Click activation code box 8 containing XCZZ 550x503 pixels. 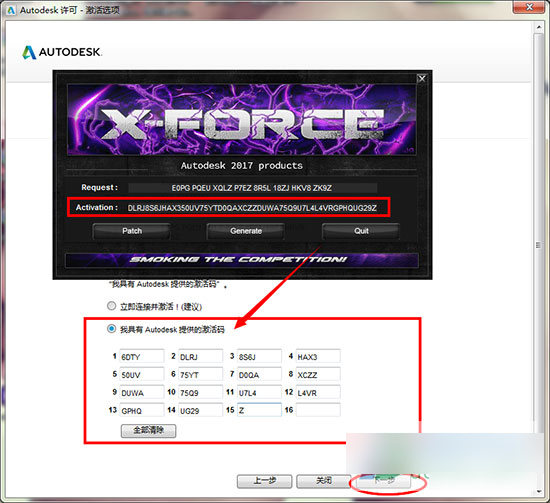click(x=318, y=374)
